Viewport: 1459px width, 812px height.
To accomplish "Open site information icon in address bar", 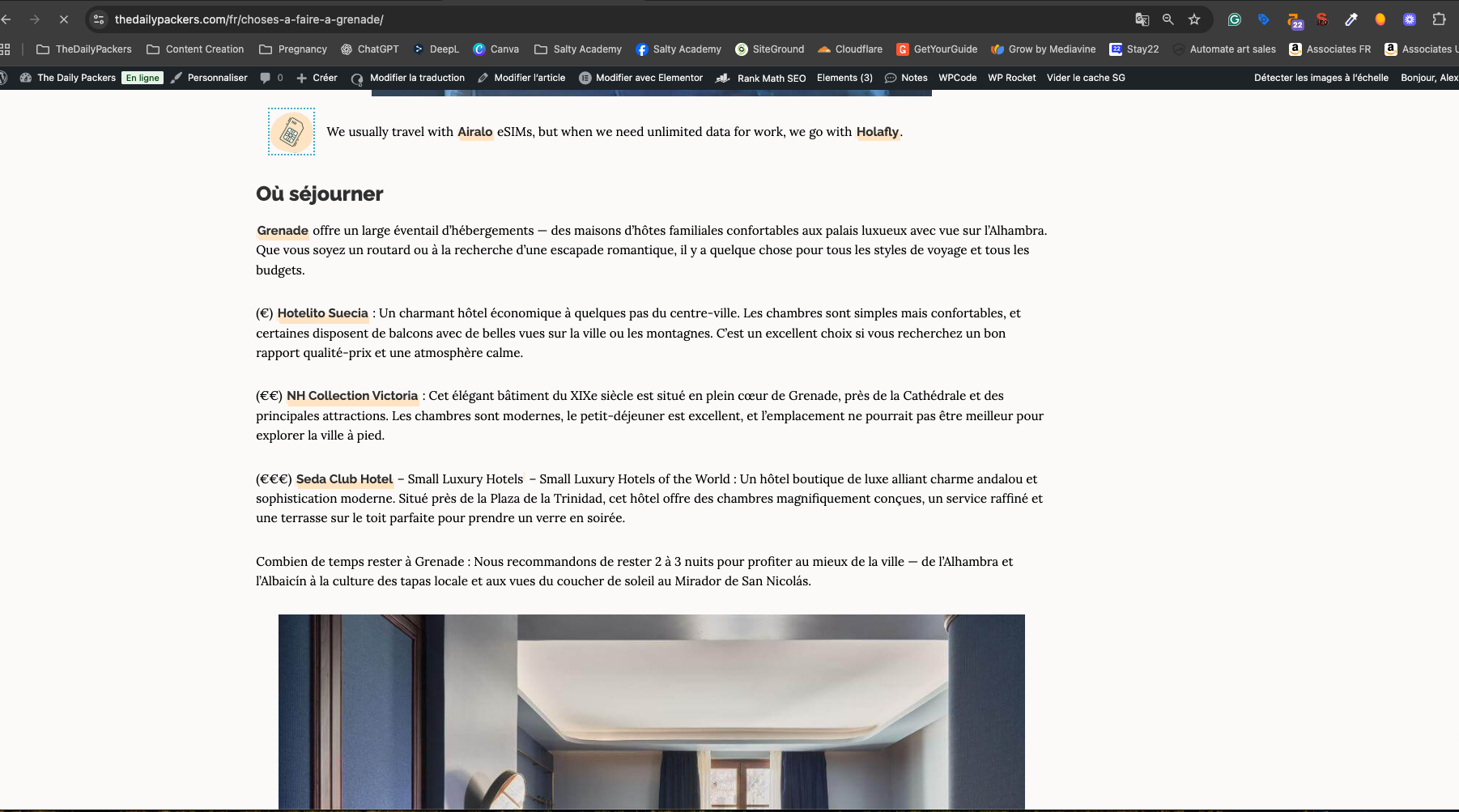I will 99,19.
